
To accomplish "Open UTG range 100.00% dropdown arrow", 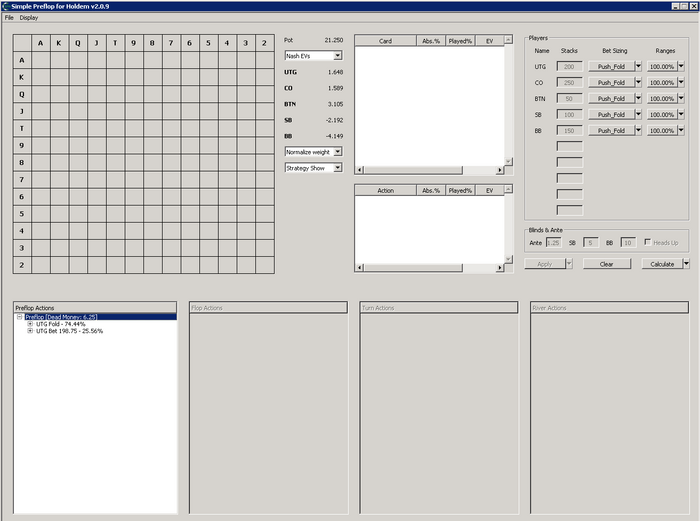I will point(681,66).
